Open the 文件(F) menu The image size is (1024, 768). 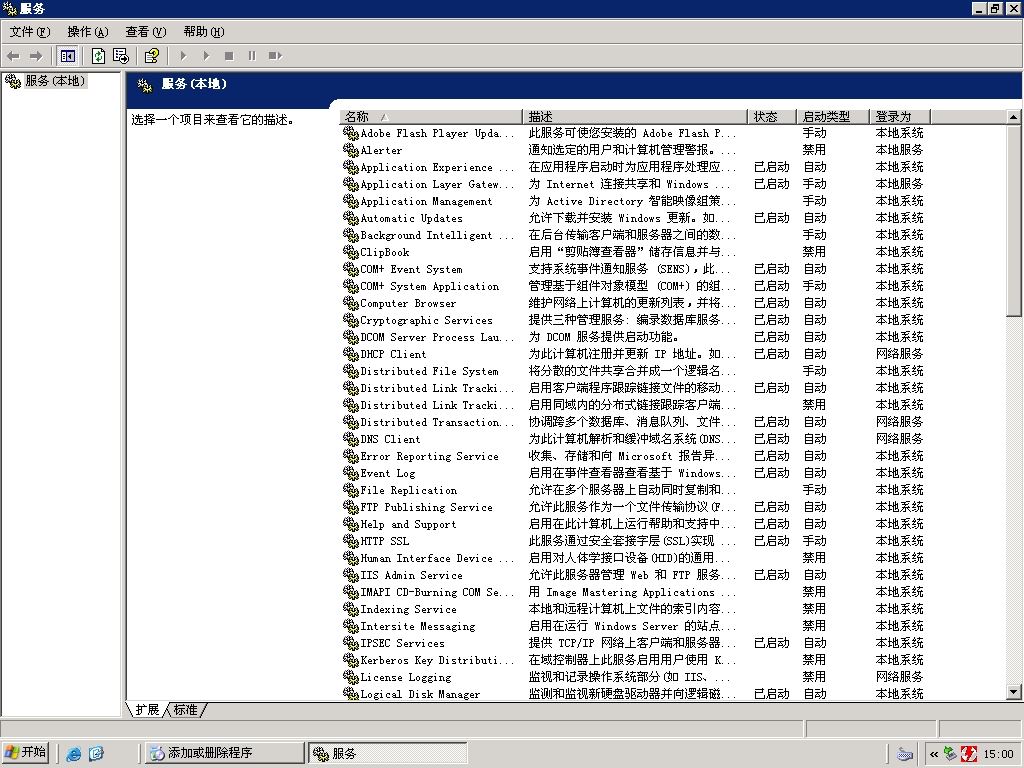29,31
